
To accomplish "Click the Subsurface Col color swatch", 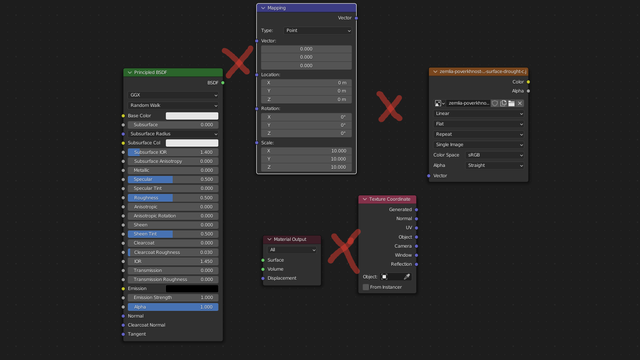I will (x=192, y=143).
